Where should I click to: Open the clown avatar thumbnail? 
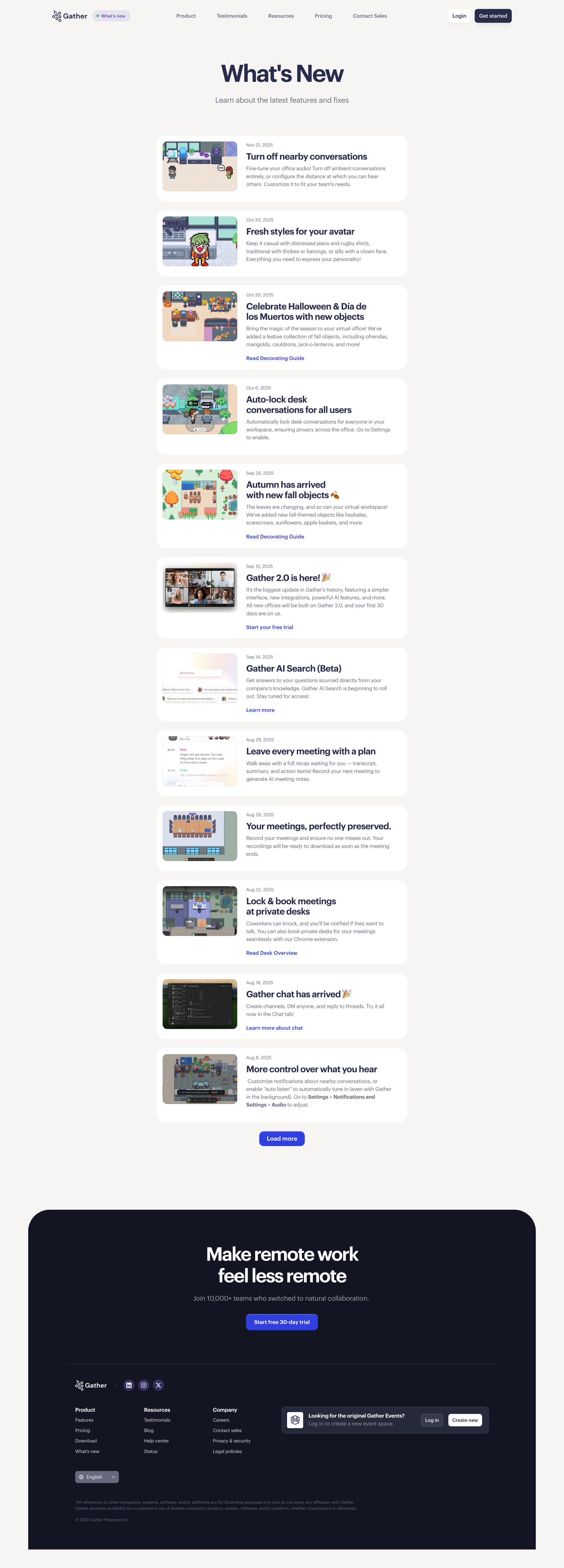pyautogui.click(x=200, y=241)
